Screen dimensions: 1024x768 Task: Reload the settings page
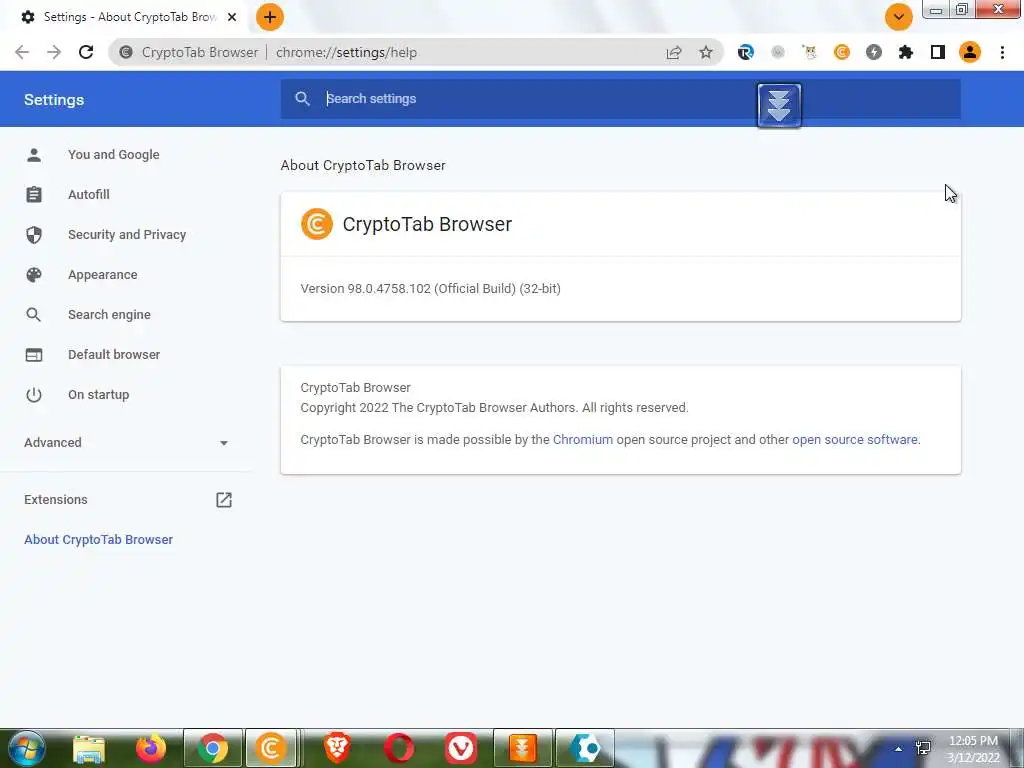[x=86, y=52]
